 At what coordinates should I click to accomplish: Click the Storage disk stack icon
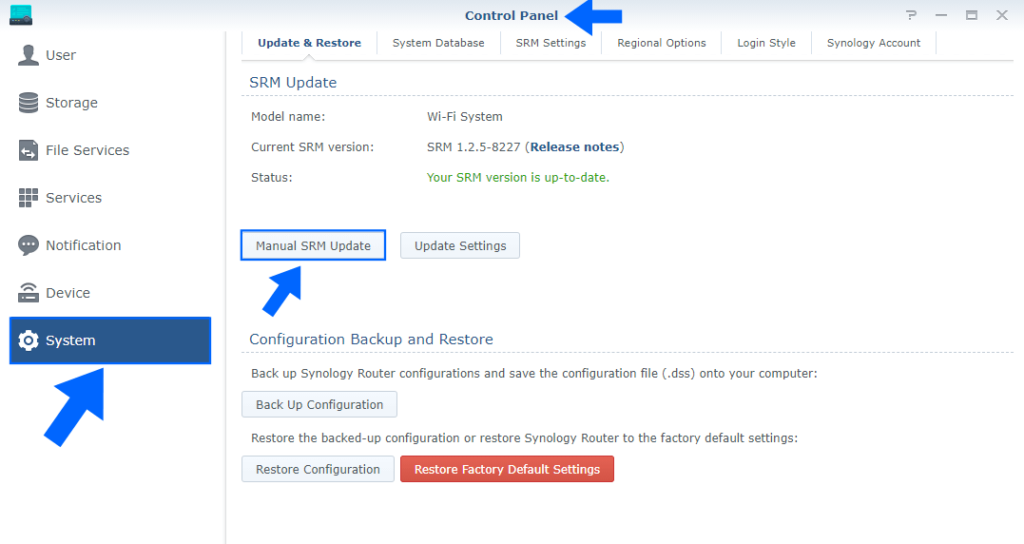(28, 103)
